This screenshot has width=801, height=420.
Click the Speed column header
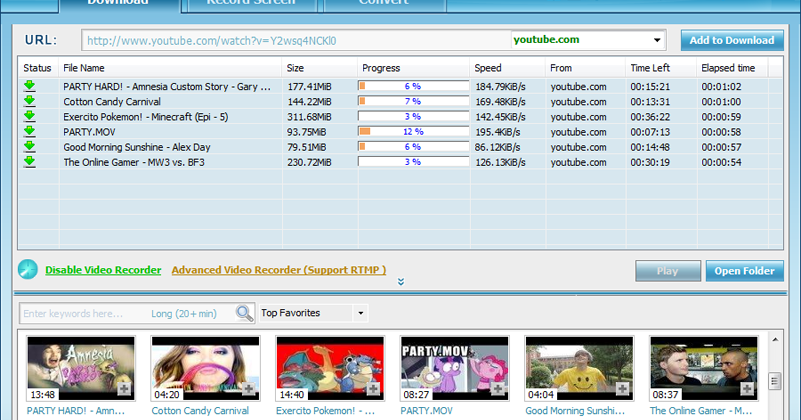tap(507, 68)
